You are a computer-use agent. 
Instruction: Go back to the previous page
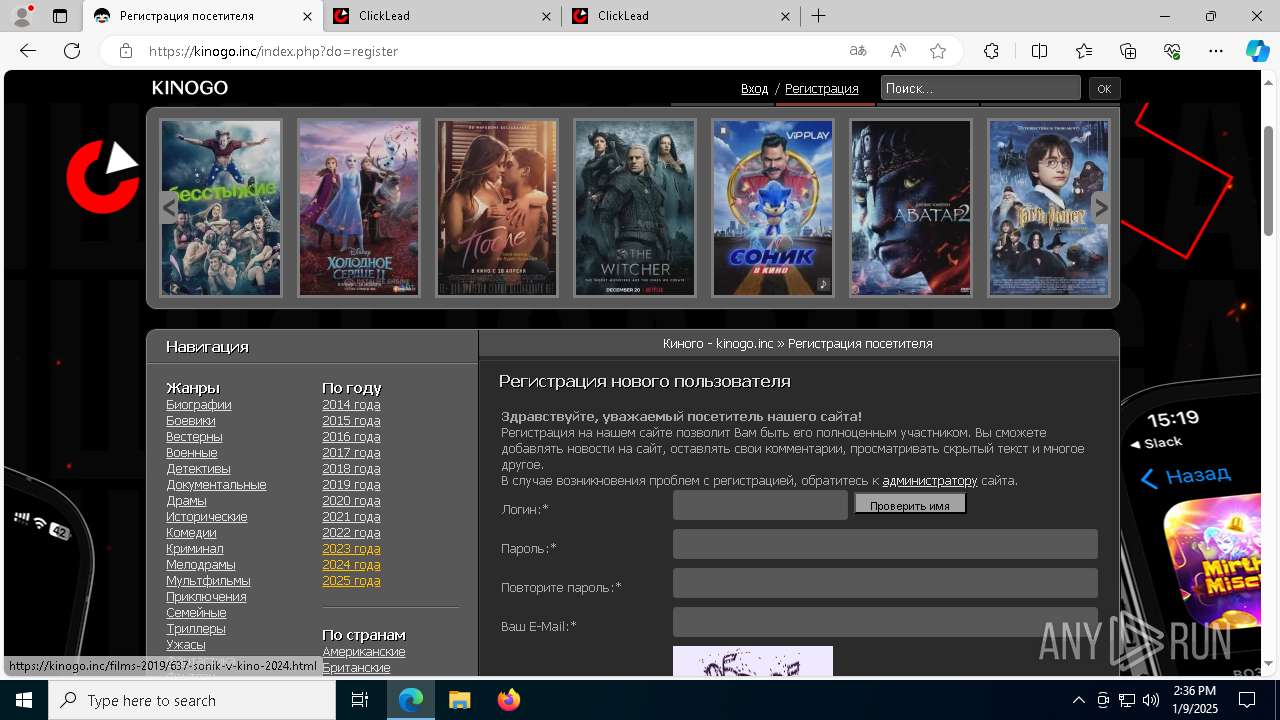tap(28, 51)
